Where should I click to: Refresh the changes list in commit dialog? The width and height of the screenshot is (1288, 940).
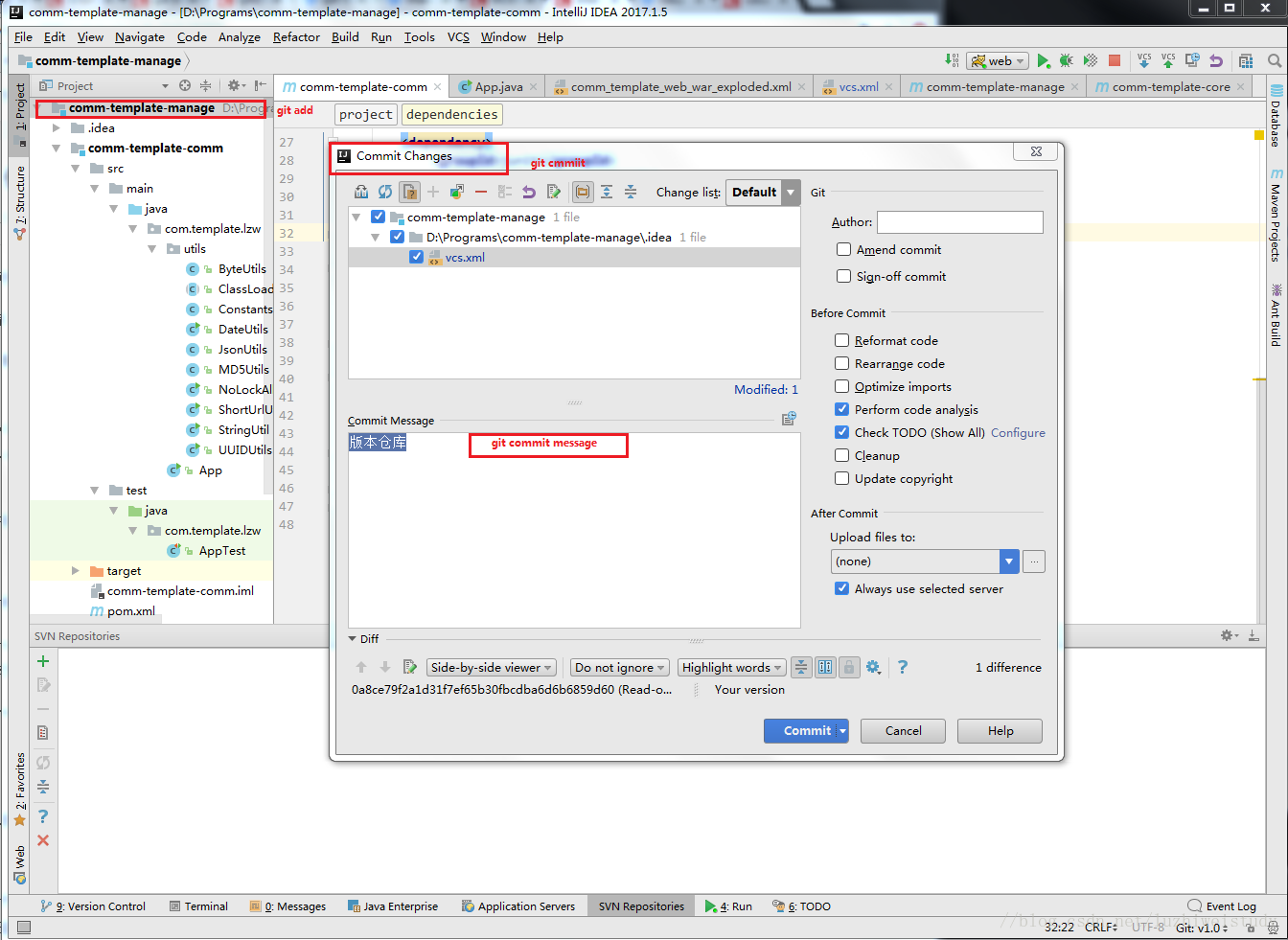tap(385, 192)
